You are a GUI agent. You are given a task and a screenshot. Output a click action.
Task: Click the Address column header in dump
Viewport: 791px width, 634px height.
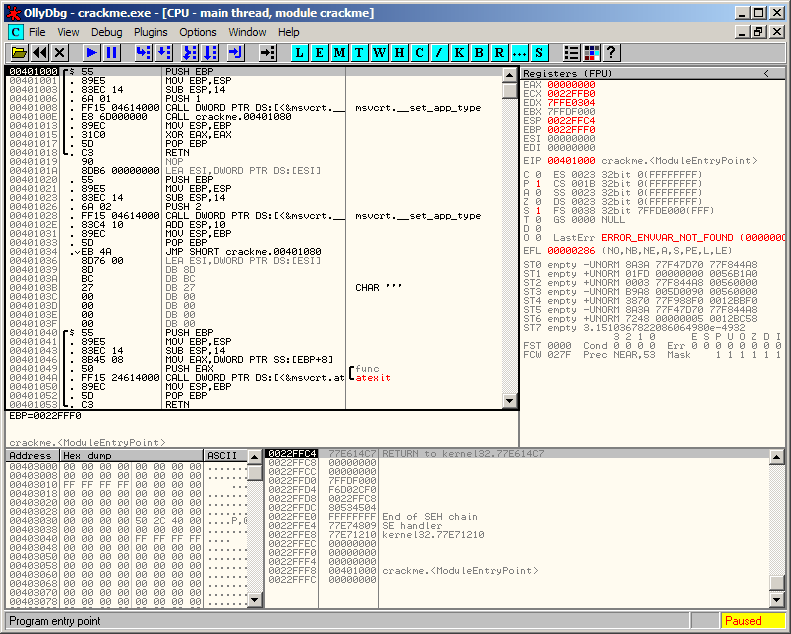click(32, 455)
